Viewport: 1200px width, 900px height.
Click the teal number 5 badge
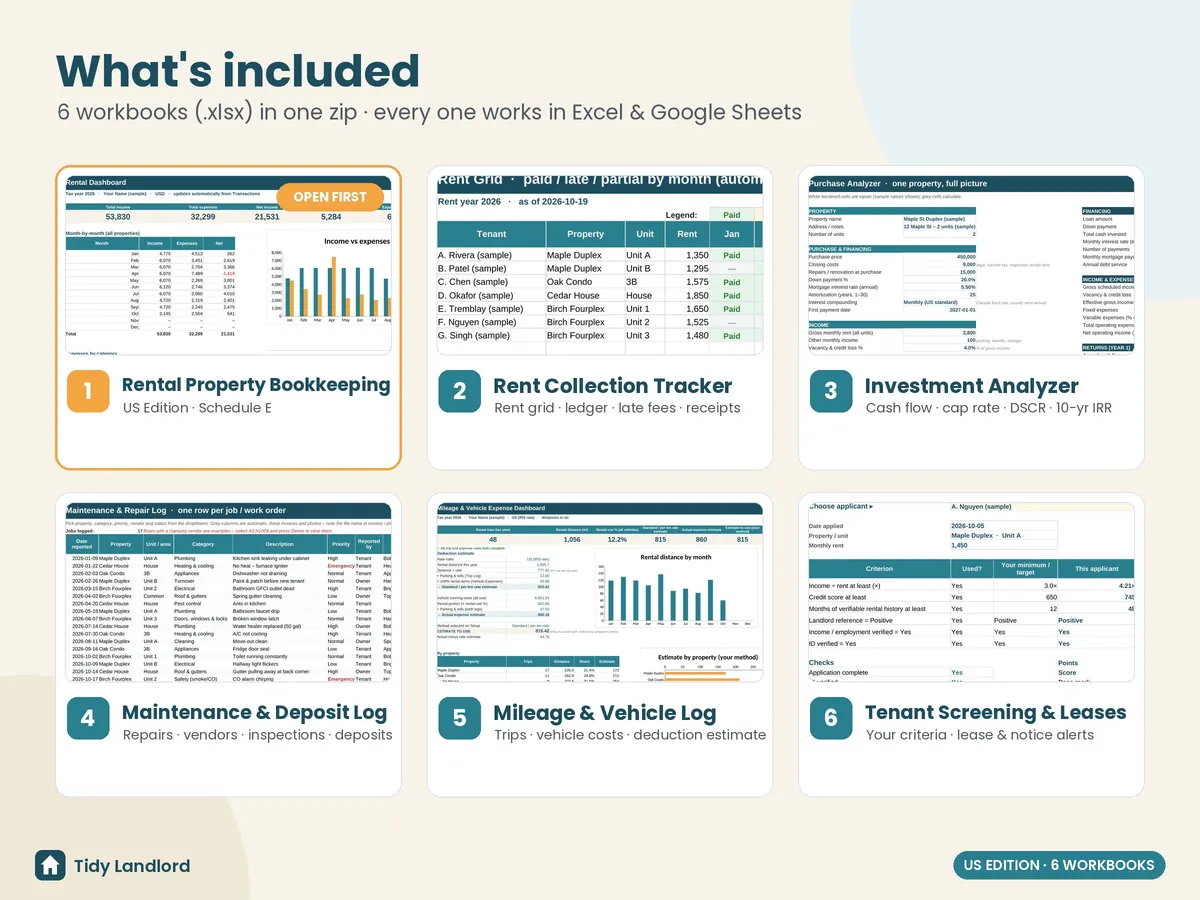coord(460,718)
